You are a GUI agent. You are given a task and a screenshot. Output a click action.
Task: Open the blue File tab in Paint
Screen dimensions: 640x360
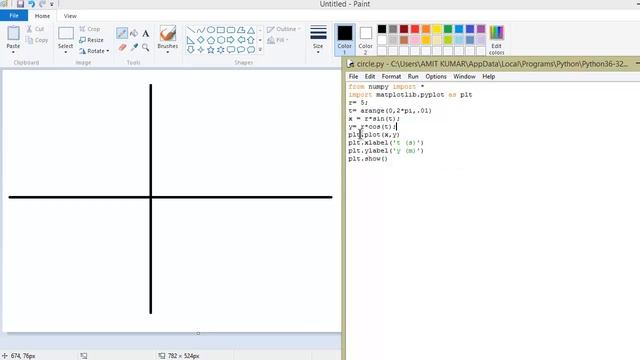(x=14, y=16)
